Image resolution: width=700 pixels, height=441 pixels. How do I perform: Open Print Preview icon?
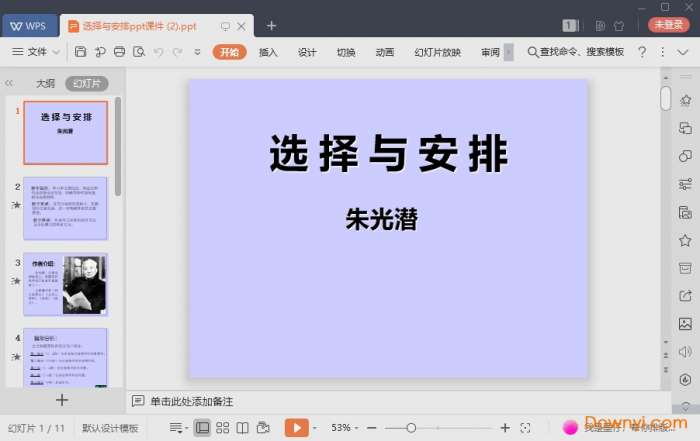139,52
